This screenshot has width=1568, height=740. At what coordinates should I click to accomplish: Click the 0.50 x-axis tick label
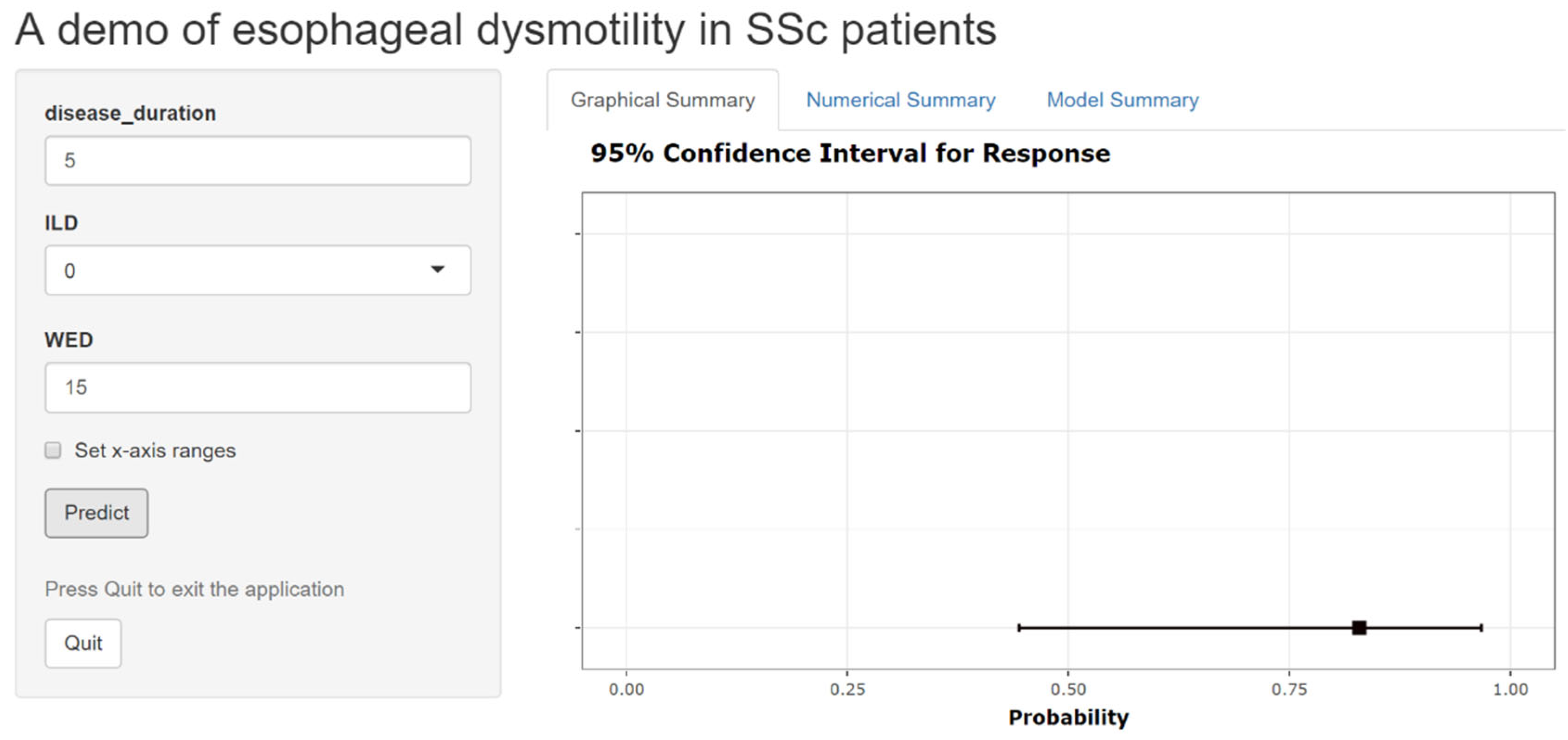(x=1068, y=689)
